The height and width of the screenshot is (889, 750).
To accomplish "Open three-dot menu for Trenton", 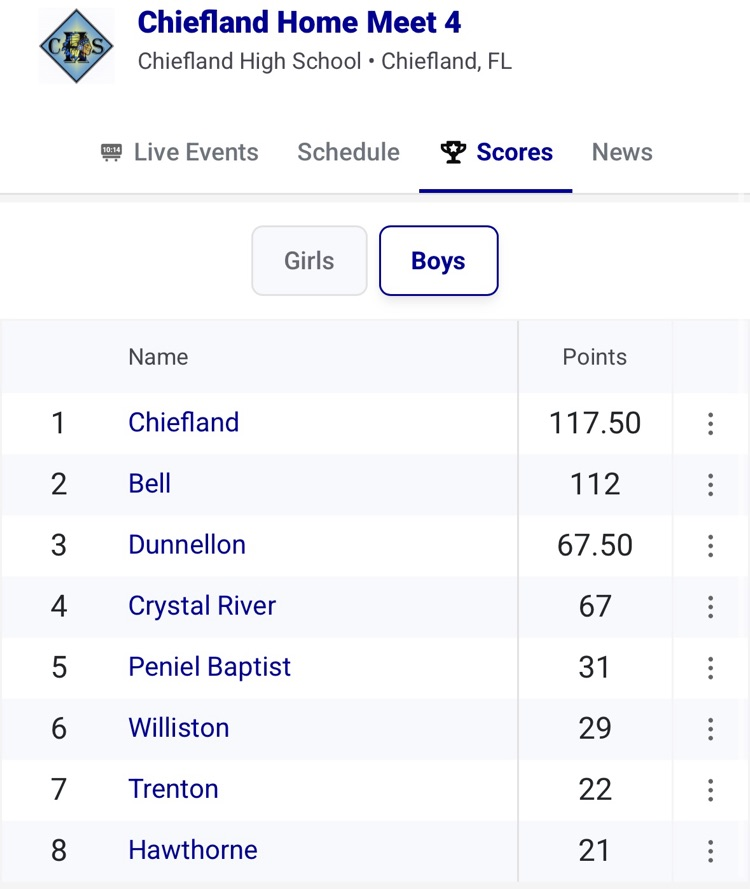I will [710, 789].
